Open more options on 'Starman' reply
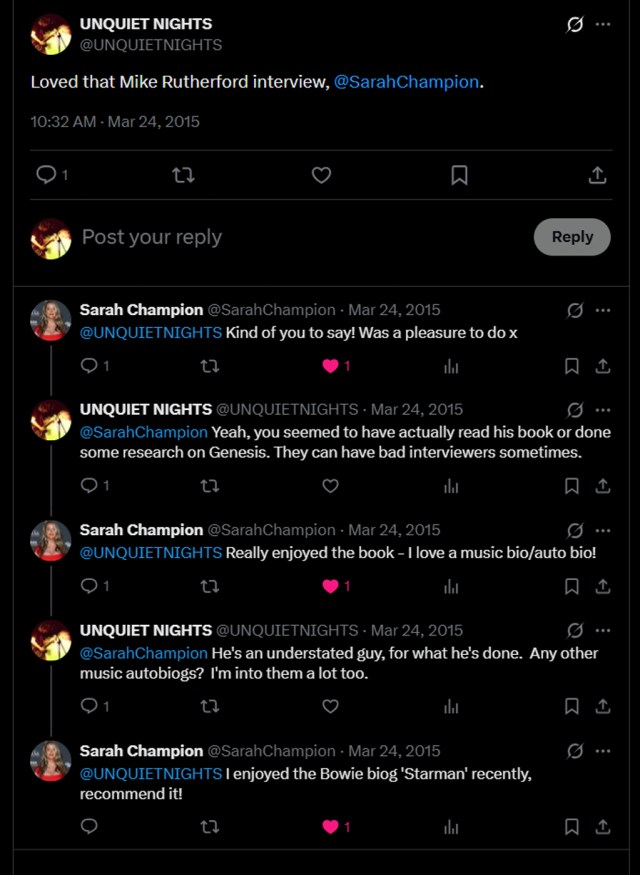640x875 pixels. [603, 751]
